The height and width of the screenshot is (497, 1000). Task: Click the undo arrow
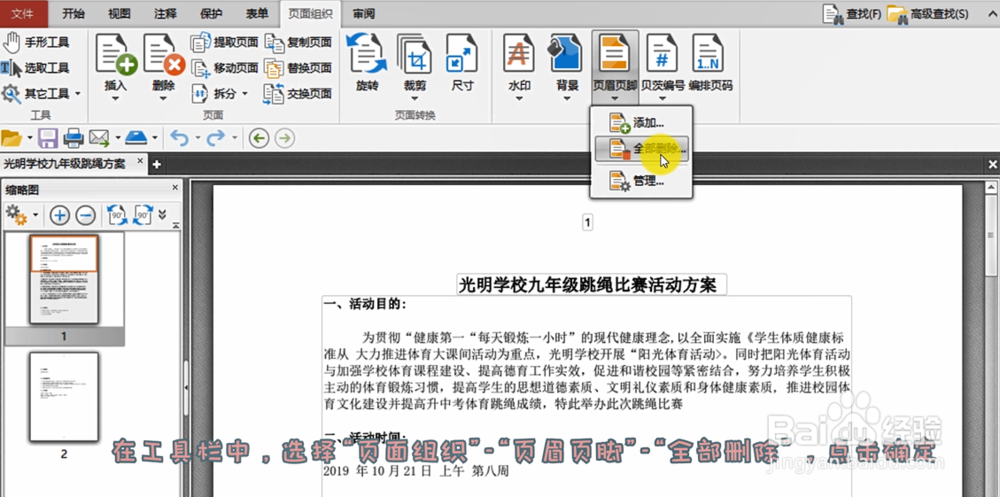pyautogui.click(x=179, y=138)
